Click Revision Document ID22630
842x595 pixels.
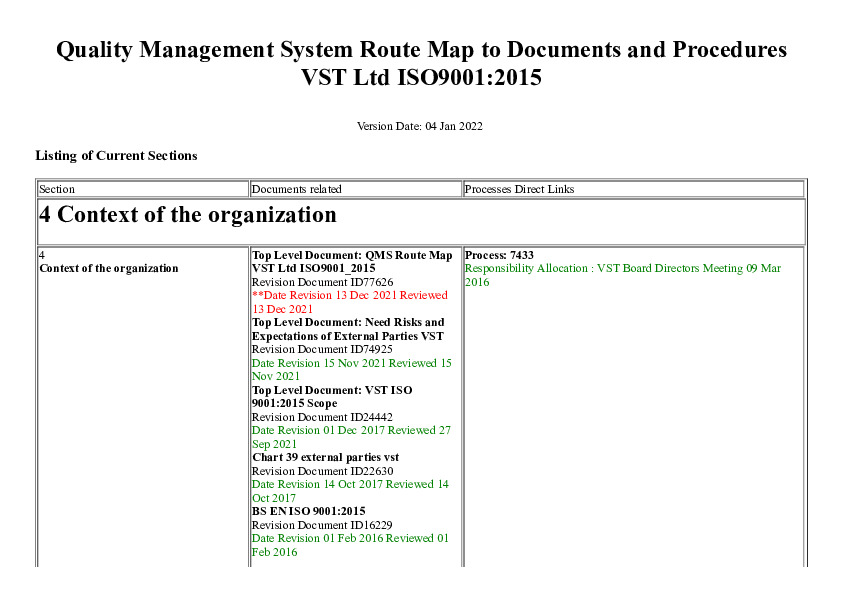click(x=322, y=471)
